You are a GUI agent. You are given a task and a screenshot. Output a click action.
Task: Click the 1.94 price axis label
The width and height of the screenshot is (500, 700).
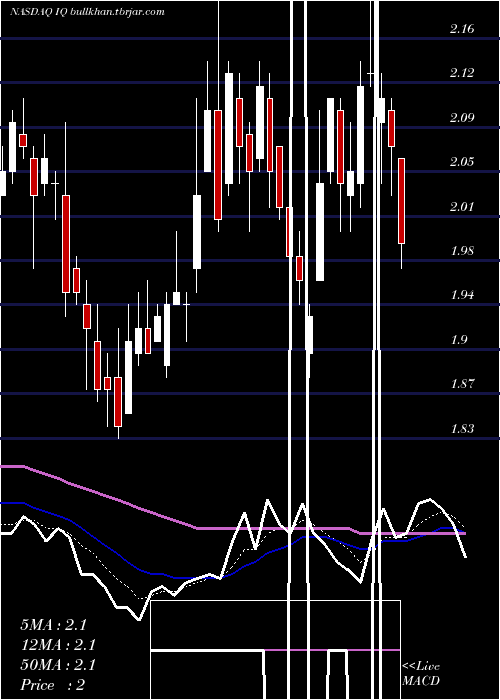(462, 295)
